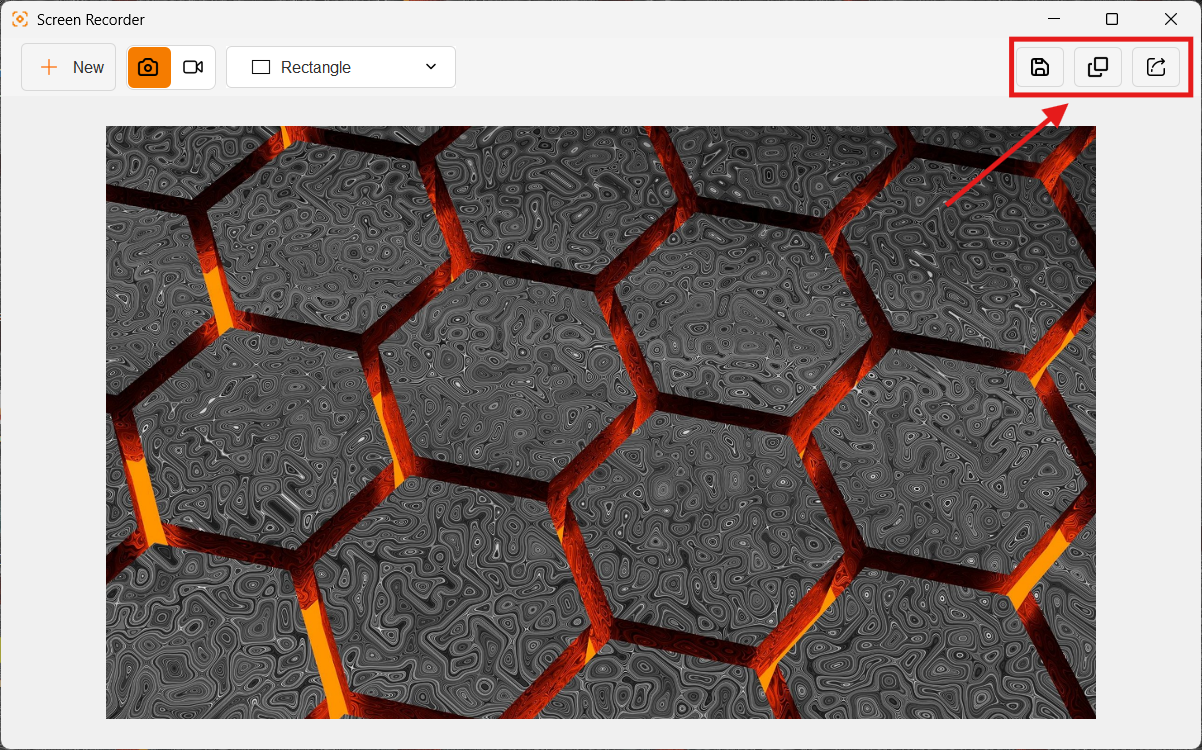Maximize the Screen Recorder window

(1112, 19)
